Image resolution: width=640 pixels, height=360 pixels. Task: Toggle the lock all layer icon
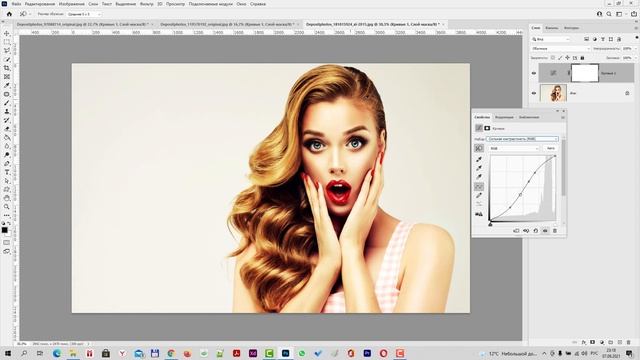582,58
